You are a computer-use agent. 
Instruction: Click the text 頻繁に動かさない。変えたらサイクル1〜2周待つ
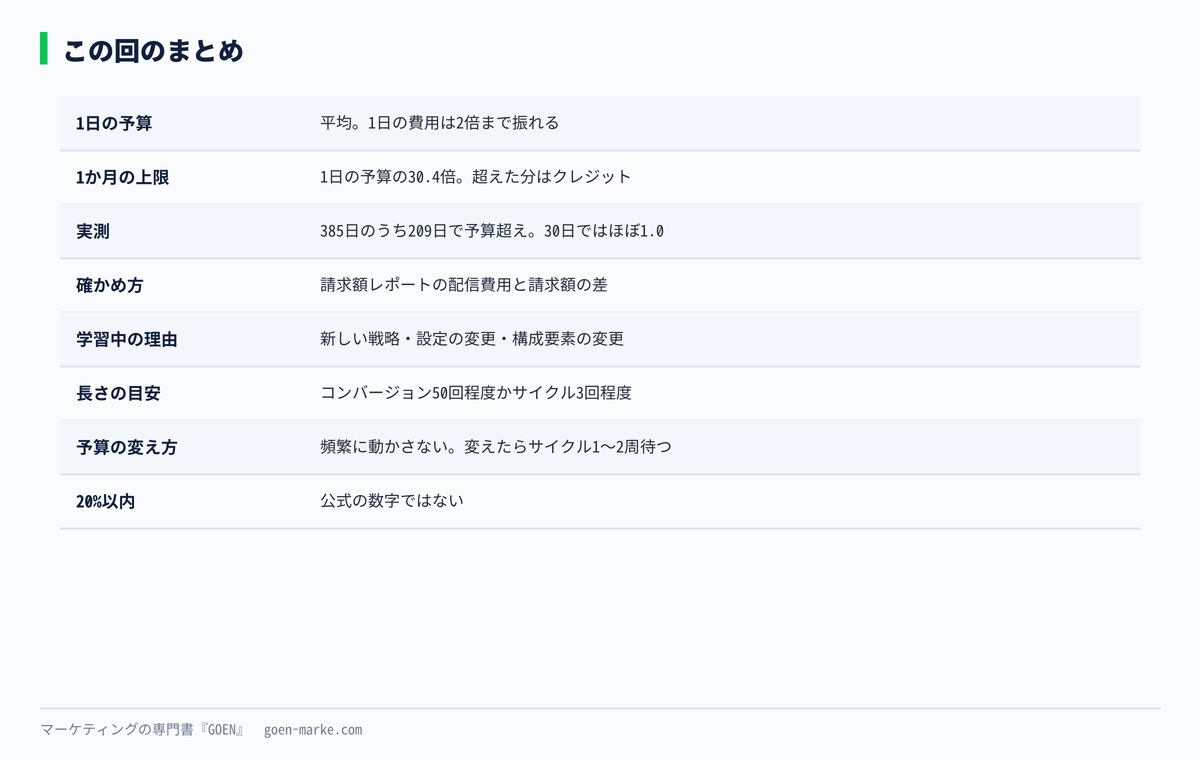(496, 448)
